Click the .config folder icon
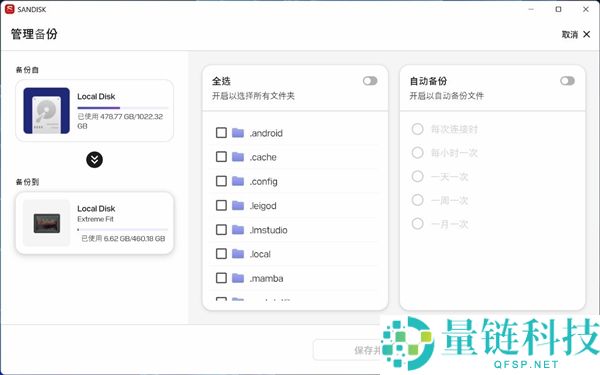This screenshot has height=375, width=600. pyautogui.click(x=238, y=181)
